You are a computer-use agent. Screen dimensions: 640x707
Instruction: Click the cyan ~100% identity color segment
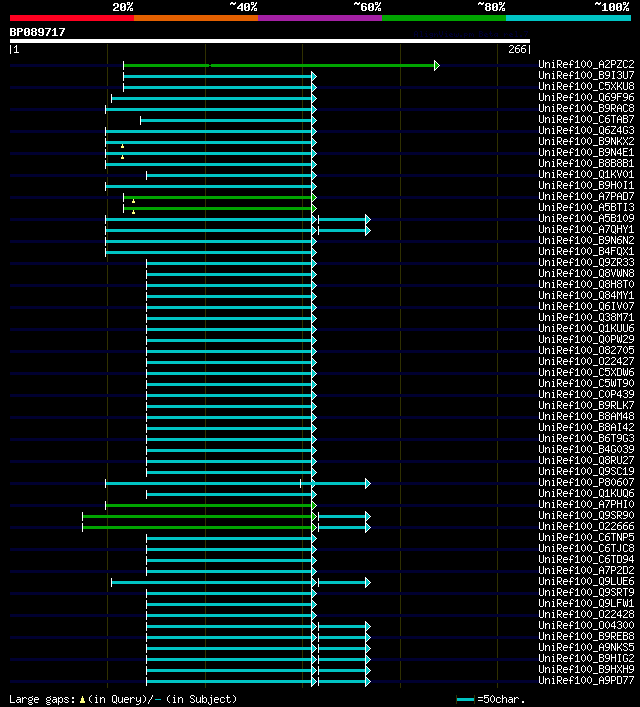coord(568,18)
